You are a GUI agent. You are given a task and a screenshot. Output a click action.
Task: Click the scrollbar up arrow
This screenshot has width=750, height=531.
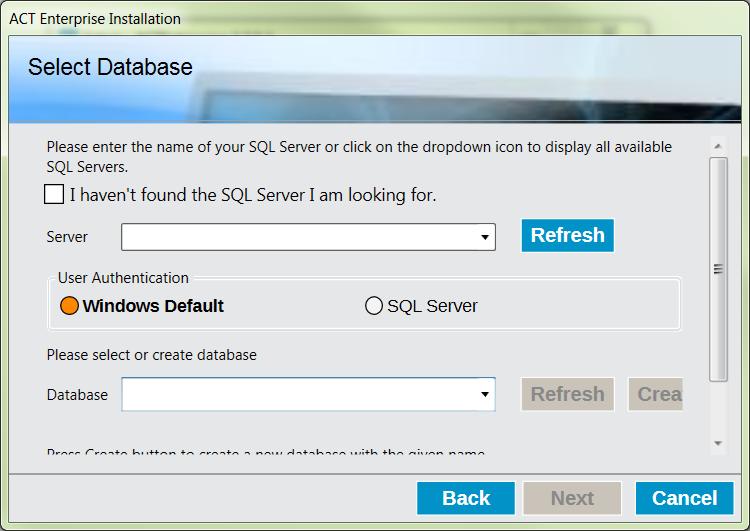(717, 146)
